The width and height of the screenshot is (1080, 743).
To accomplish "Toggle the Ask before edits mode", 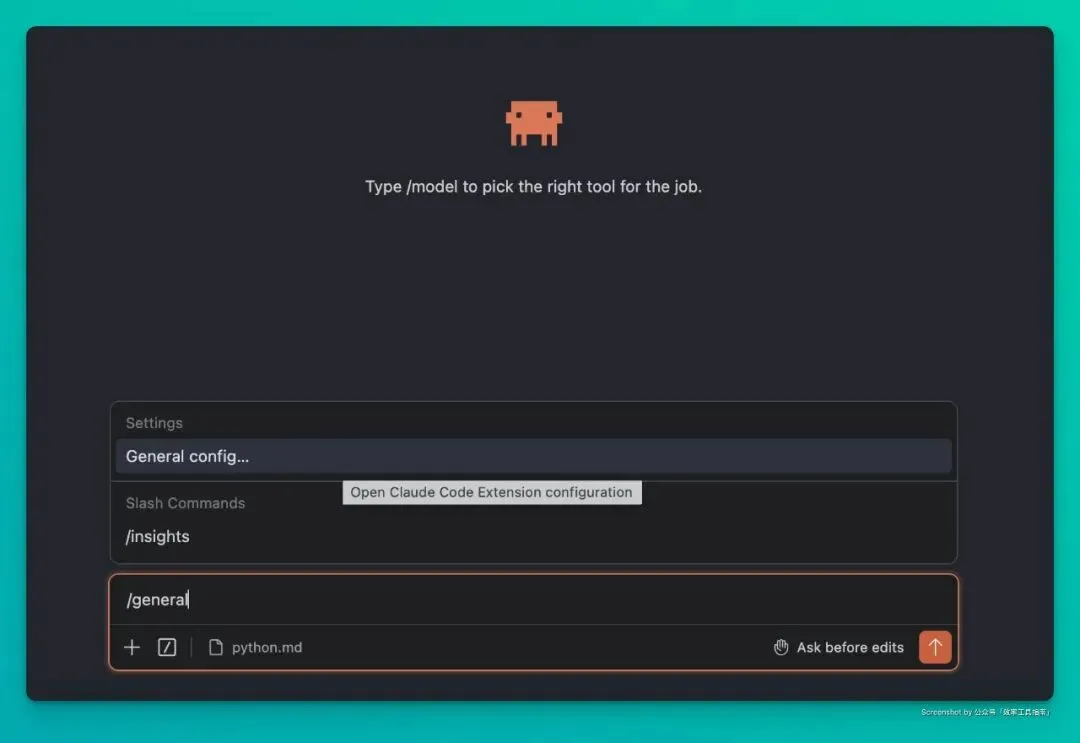I will 838,647.
